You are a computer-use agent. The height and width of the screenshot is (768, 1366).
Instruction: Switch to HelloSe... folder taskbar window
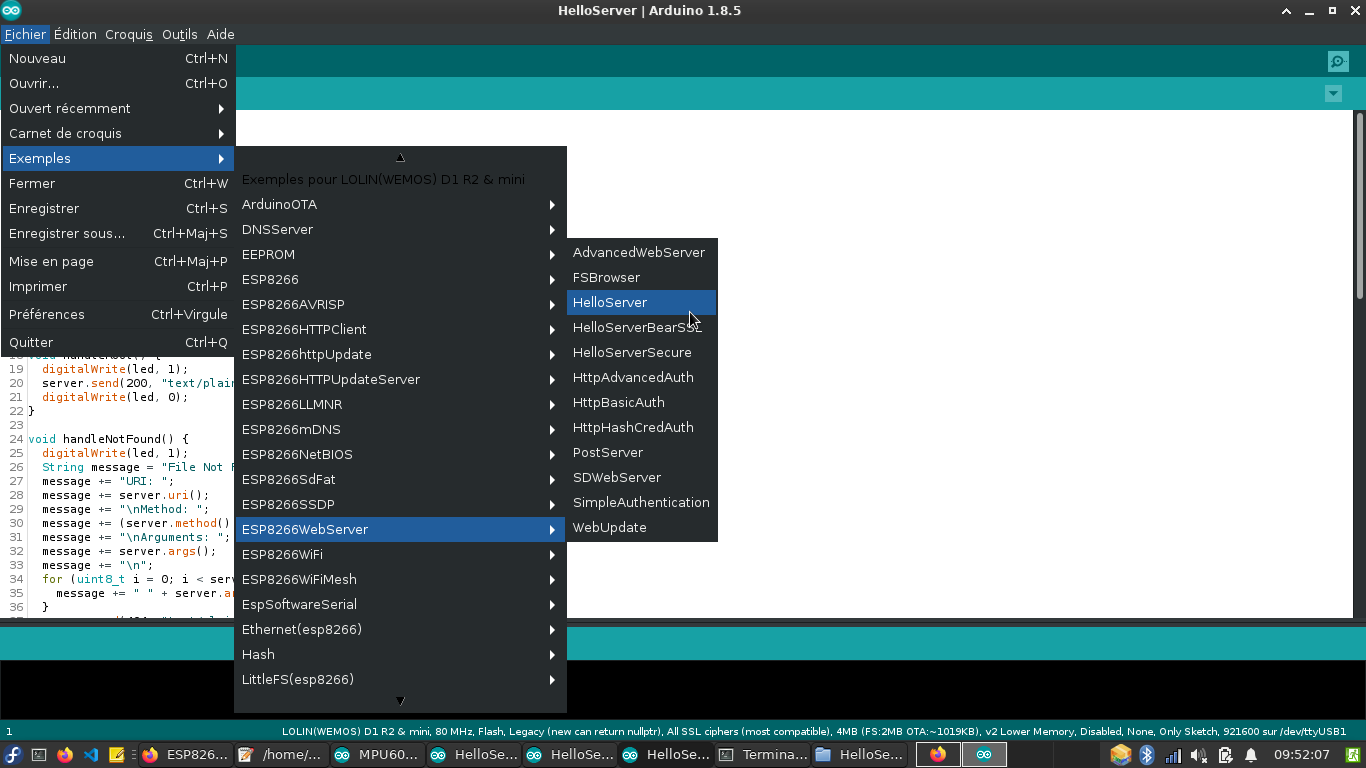coord(859,755)
